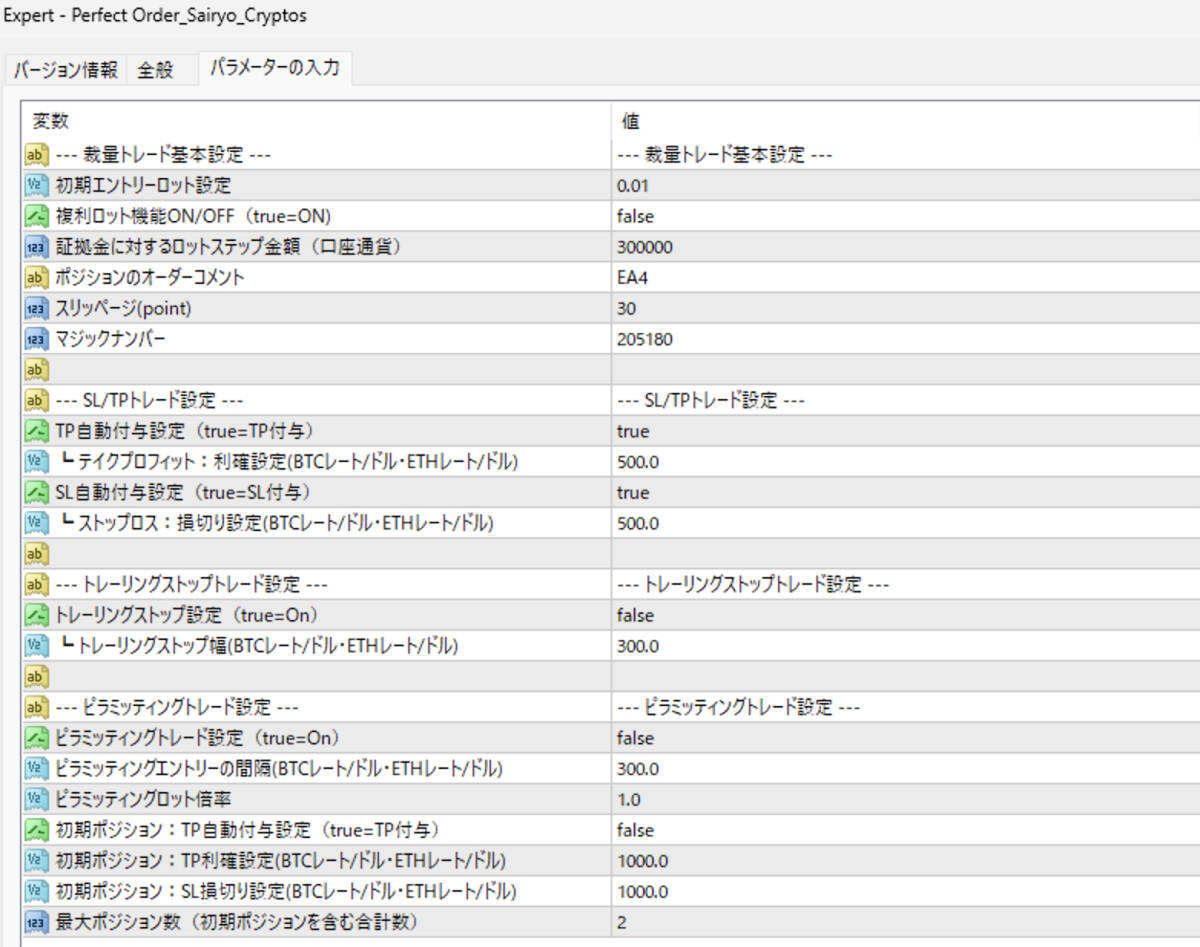Screen dimensions: 1200x947
Task: Open the SL自動付与設定 true value dropdown
Action: tap(700, 492)
